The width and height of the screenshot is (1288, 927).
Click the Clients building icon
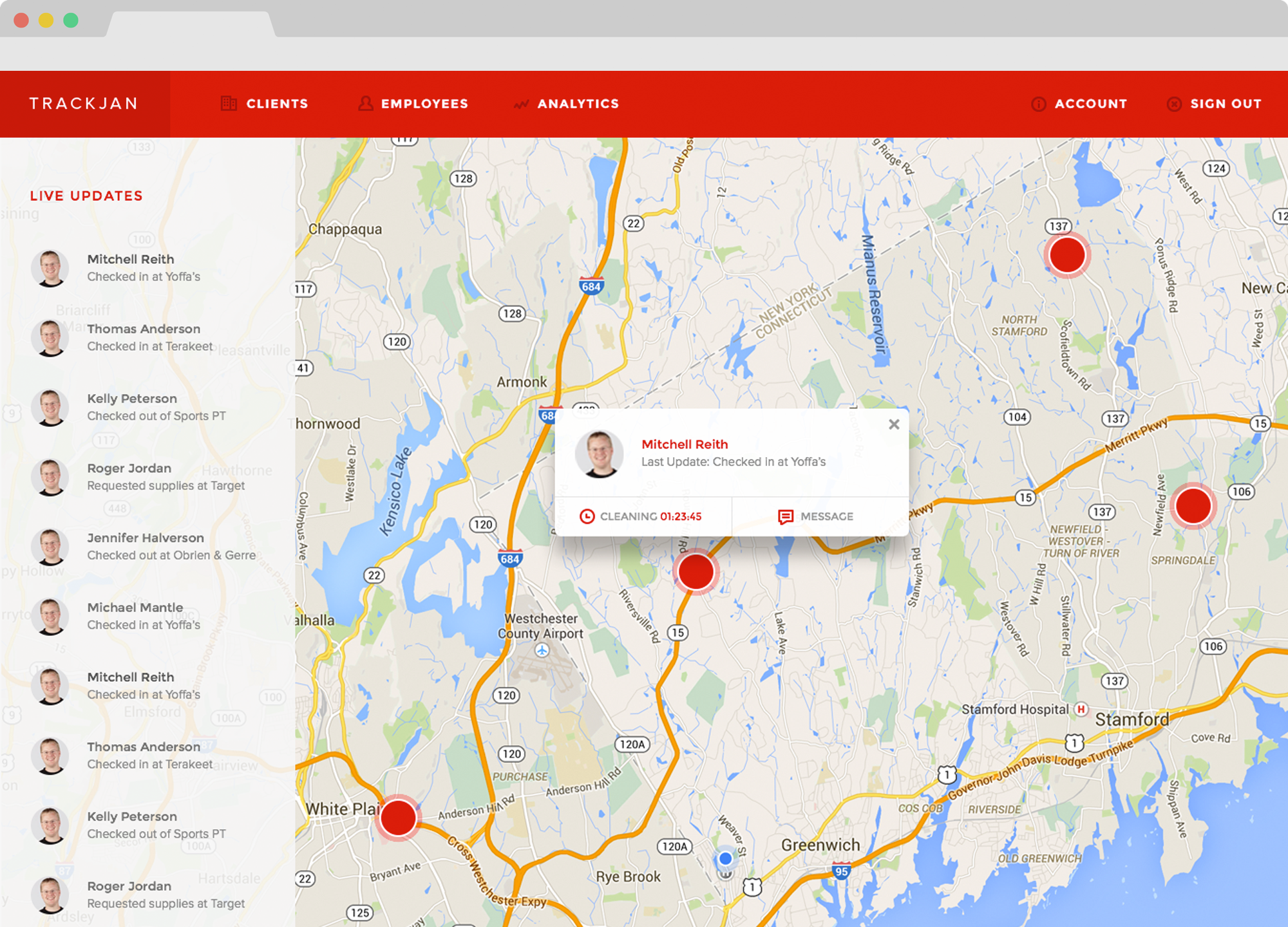(229, 104)
